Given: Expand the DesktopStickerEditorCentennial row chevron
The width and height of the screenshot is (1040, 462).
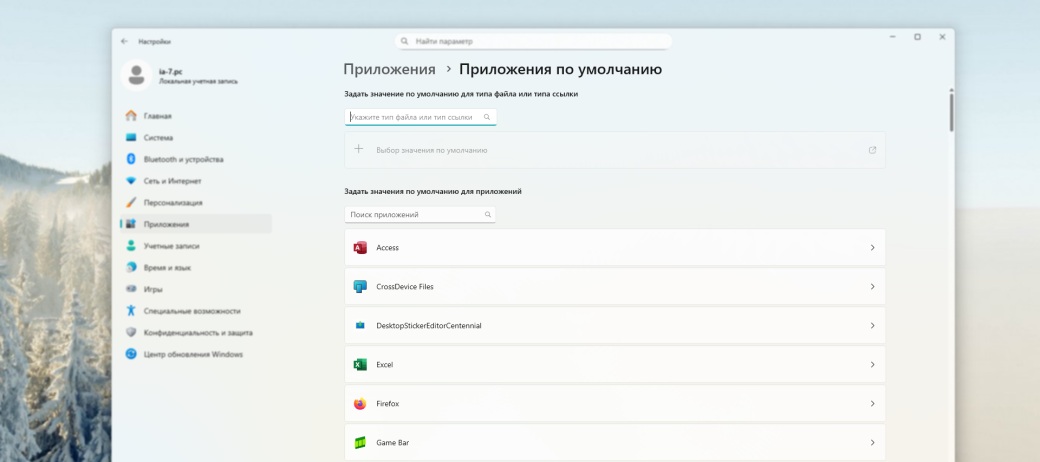Looking at the screenshot, I should point(872,325).
